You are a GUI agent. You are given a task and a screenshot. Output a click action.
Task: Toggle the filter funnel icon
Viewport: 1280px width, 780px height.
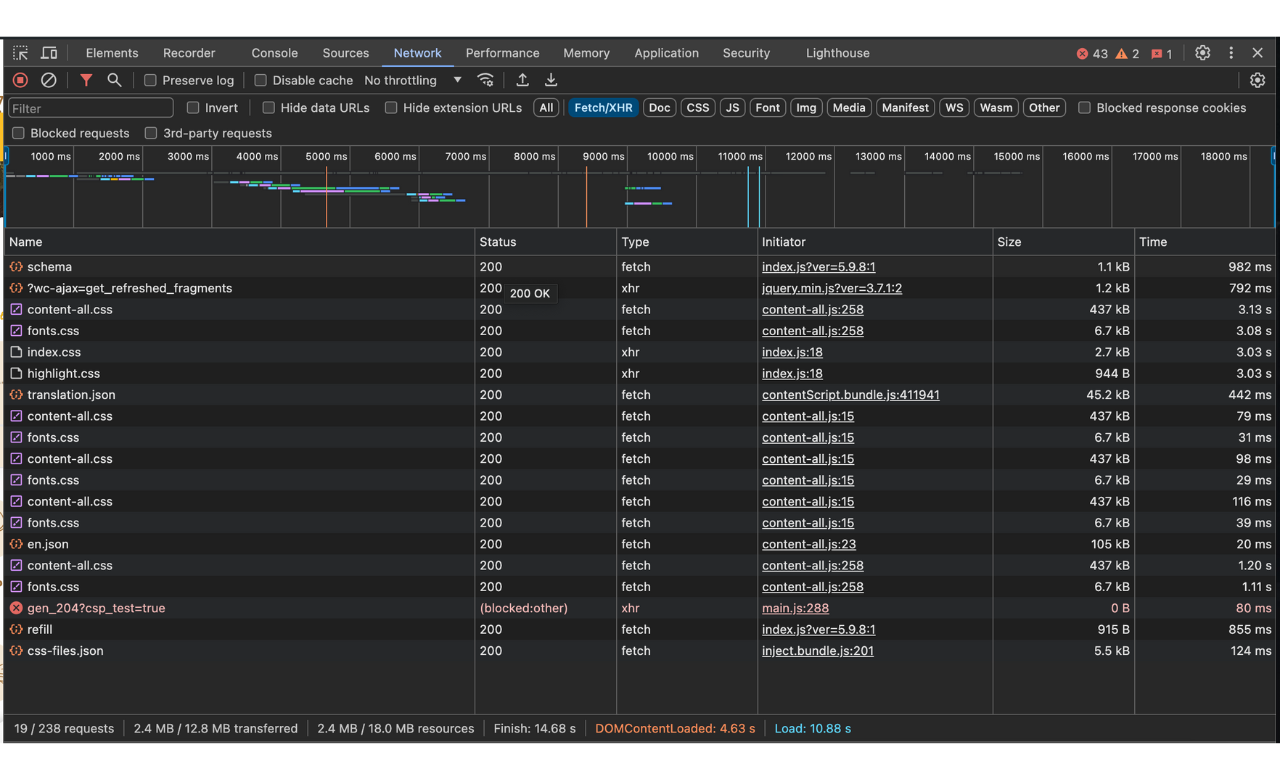[x=86, y=80]
